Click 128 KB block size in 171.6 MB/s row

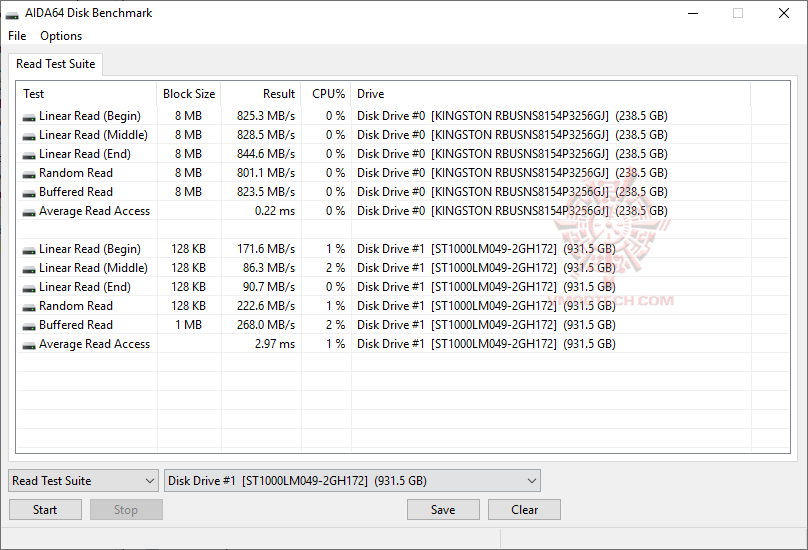tap(189, 249)
